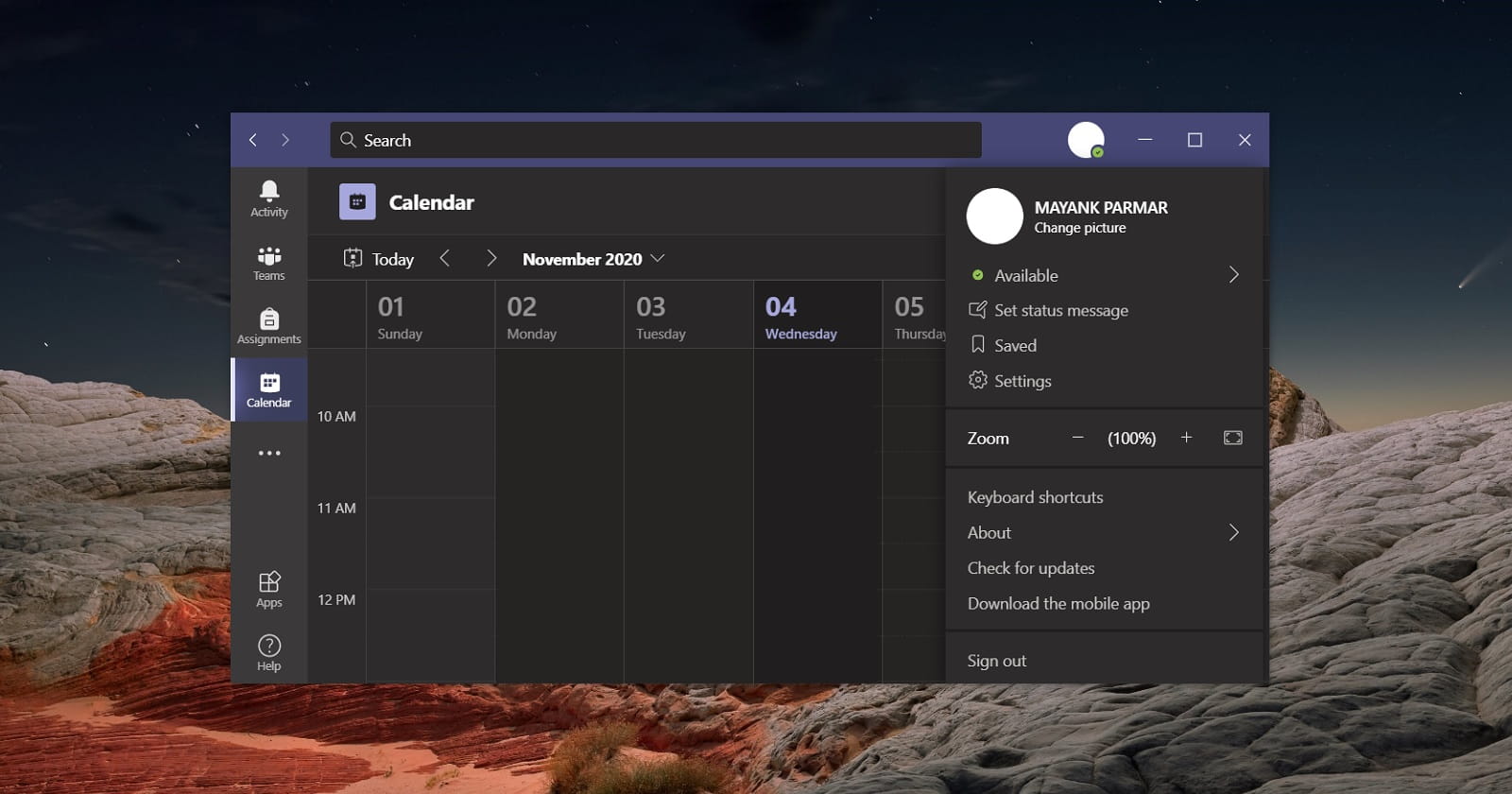Decrease zoom with the minus button
The height and width of the screenshot is (794, 1512).
pyautogui.click(x=1077, y=438)
